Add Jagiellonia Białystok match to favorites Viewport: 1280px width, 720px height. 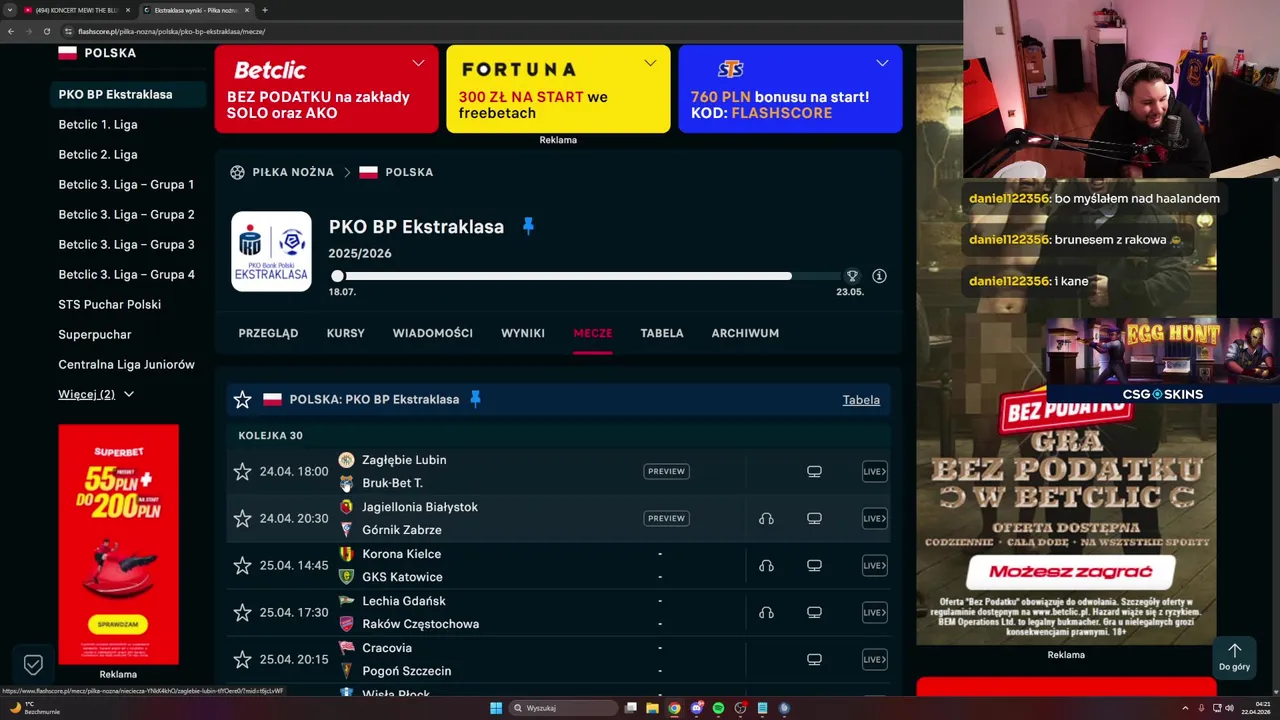click(242, 518)
